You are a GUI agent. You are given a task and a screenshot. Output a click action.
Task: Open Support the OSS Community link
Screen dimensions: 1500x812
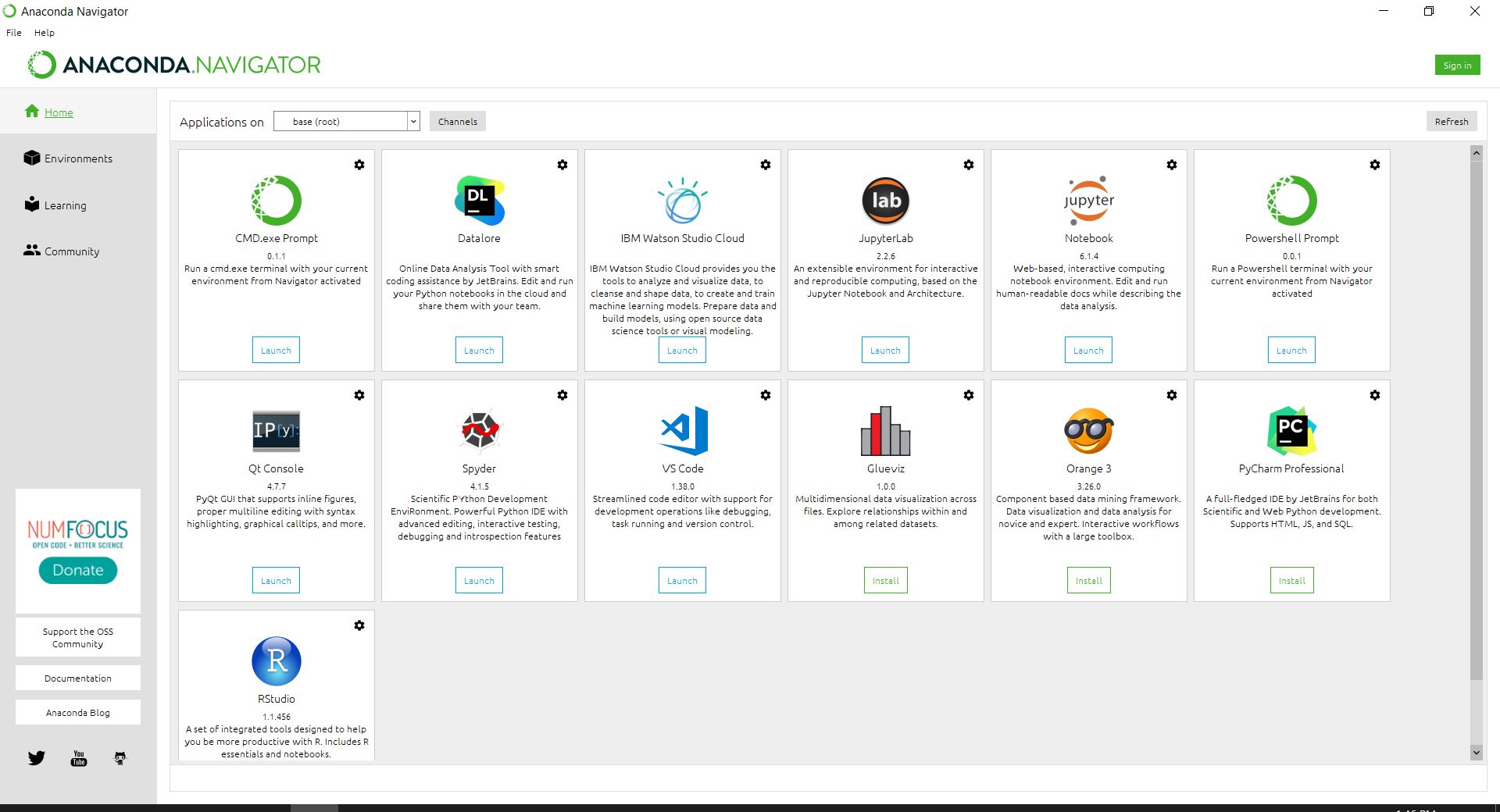coord(78,637)
